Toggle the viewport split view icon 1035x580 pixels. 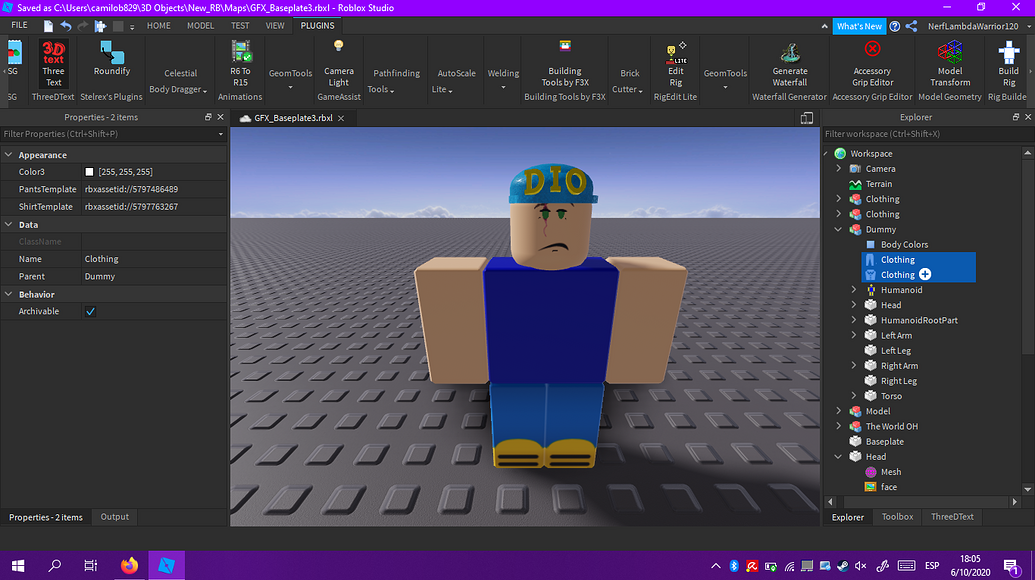coord(807,117)
